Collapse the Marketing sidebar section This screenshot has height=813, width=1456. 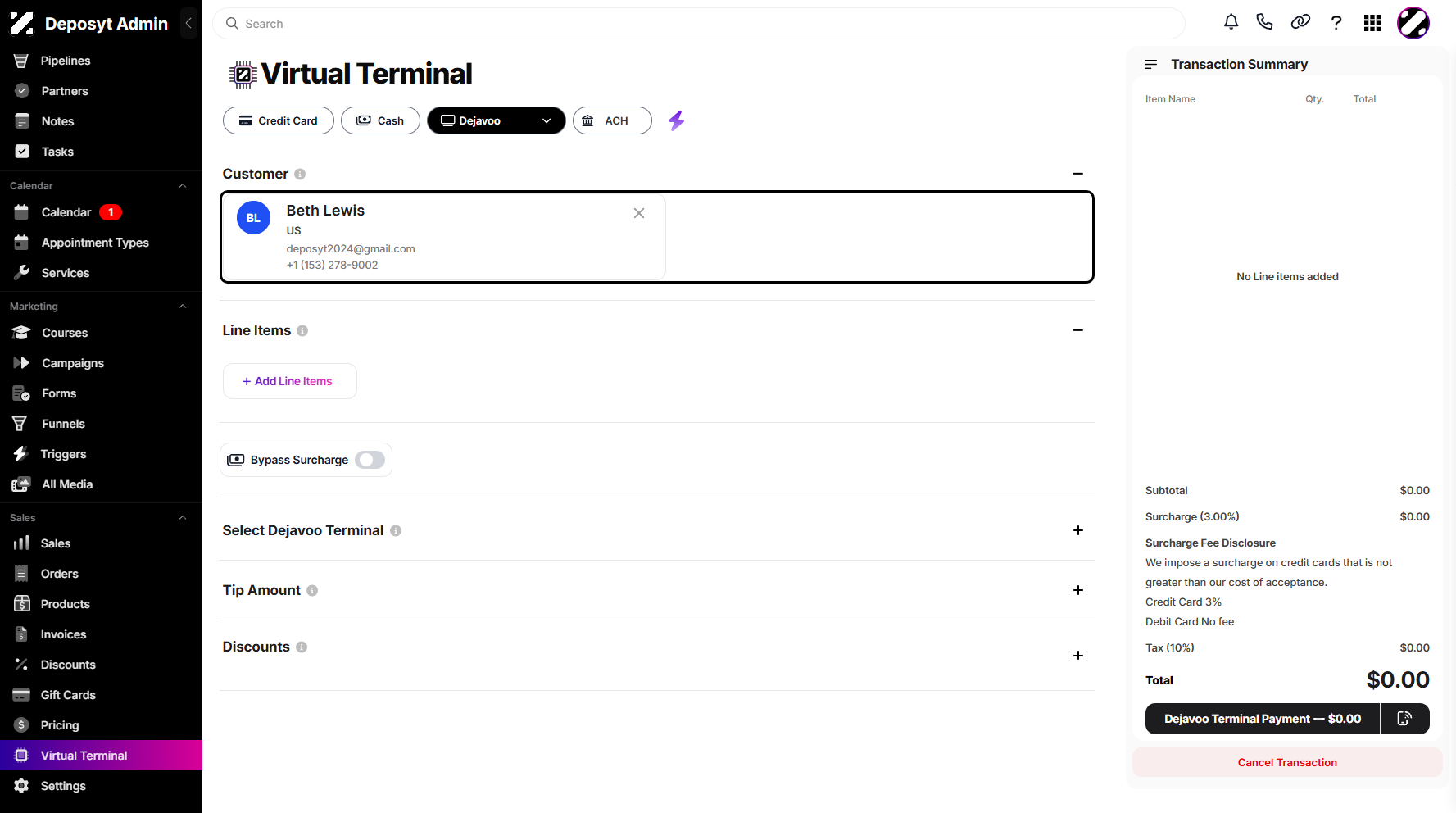click(183, 307)
